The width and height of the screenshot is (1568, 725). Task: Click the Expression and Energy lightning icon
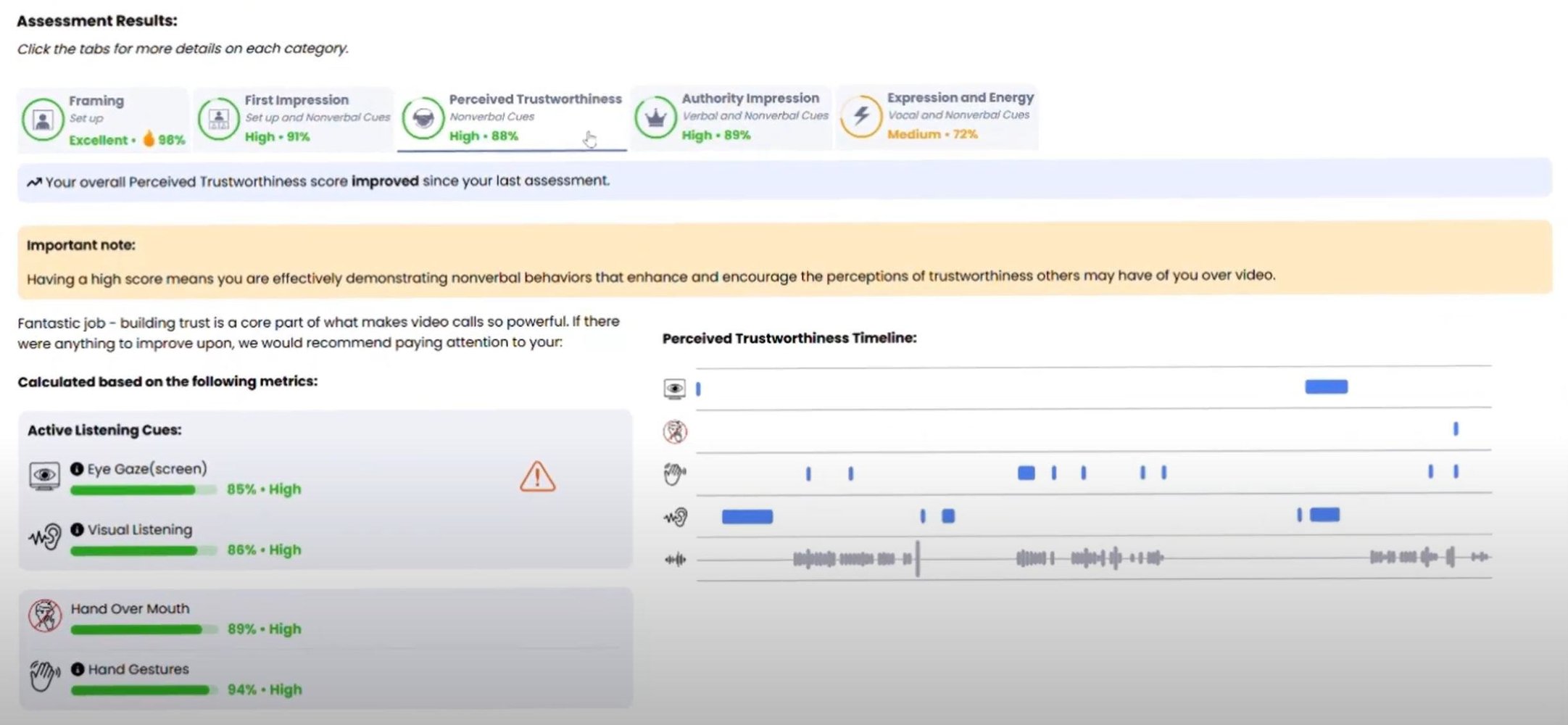pyautogui.click(x=860, y=116)
